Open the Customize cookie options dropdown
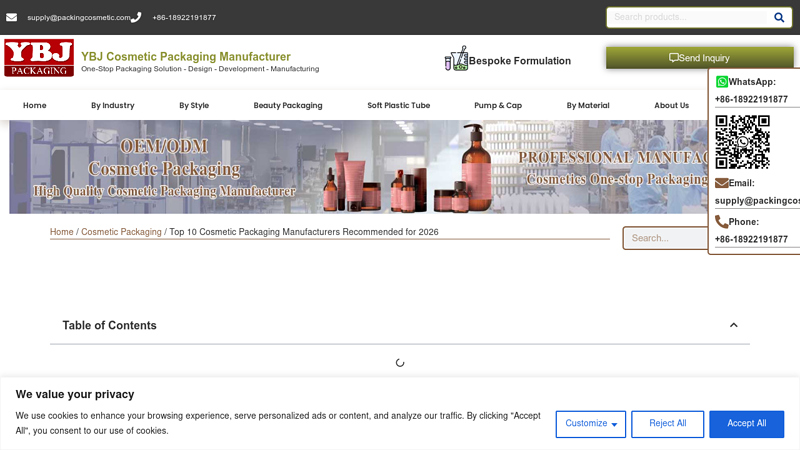Image resolution: width=800 pixels, height=450 pixels. (590, 424)
